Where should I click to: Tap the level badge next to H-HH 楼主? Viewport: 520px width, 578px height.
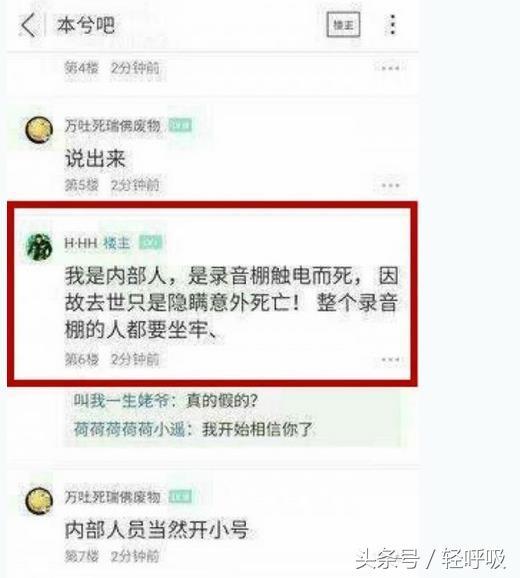click(150, 243)
